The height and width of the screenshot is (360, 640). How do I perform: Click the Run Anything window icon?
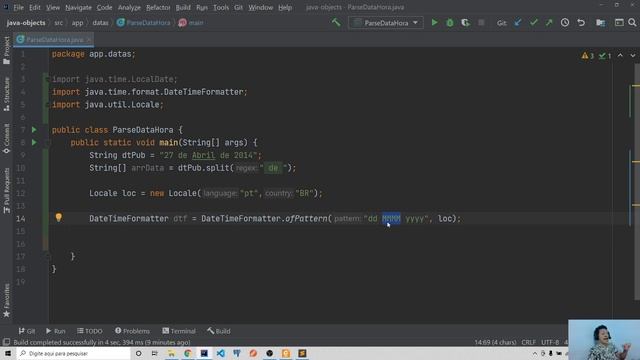pyautogui.click(x=619, y=23)
